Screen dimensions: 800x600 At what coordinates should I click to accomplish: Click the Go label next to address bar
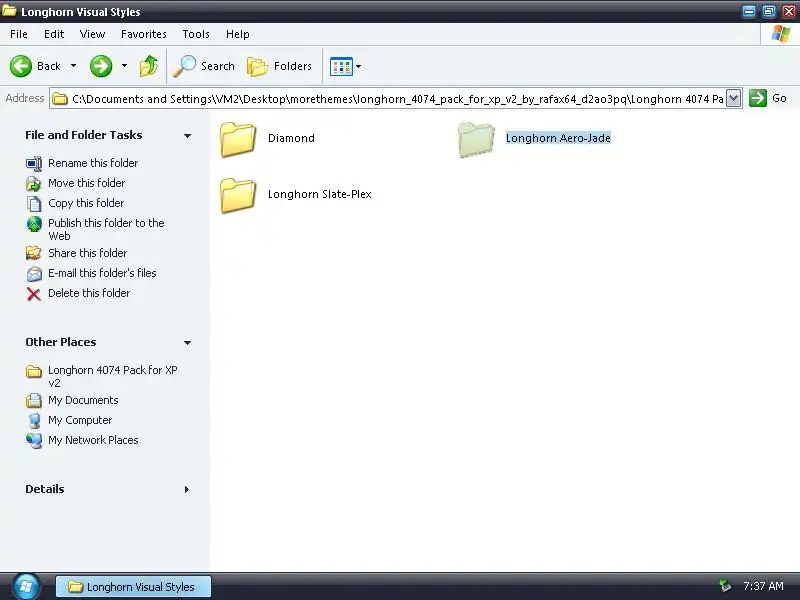click(779, 98)
